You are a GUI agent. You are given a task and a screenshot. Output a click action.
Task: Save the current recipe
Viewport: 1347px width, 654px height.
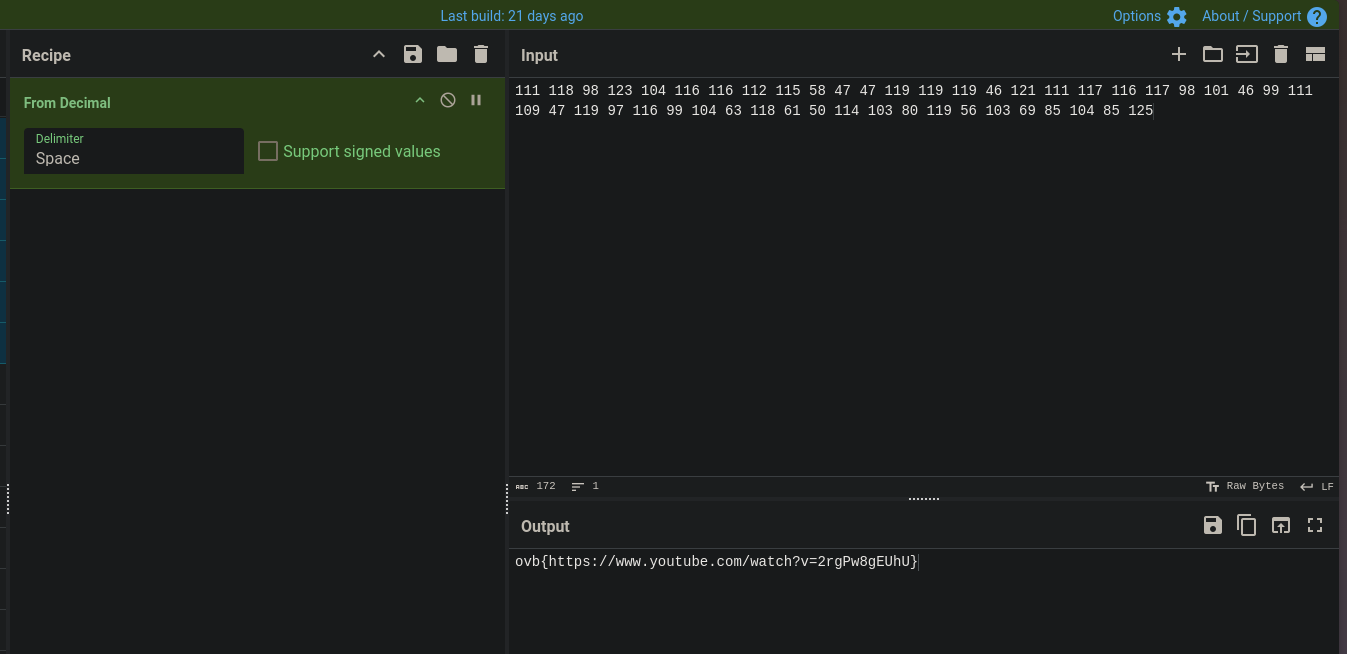[413, 55]
